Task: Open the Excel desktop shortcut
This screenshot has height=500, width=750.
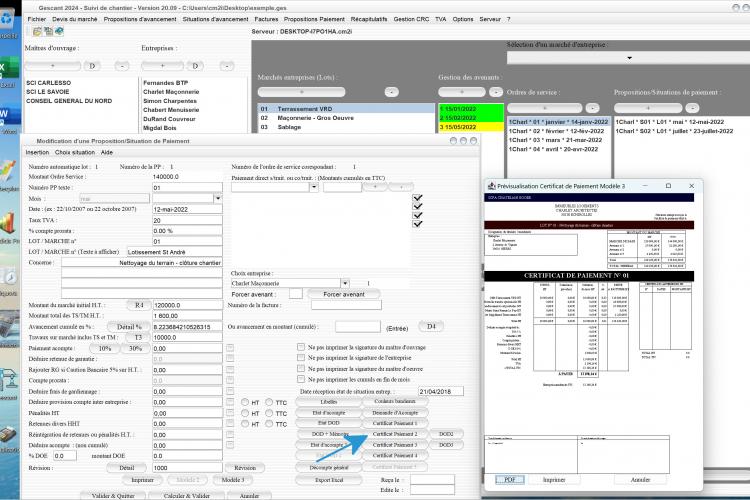Action: pyautogui.click(x=7, y=73)
